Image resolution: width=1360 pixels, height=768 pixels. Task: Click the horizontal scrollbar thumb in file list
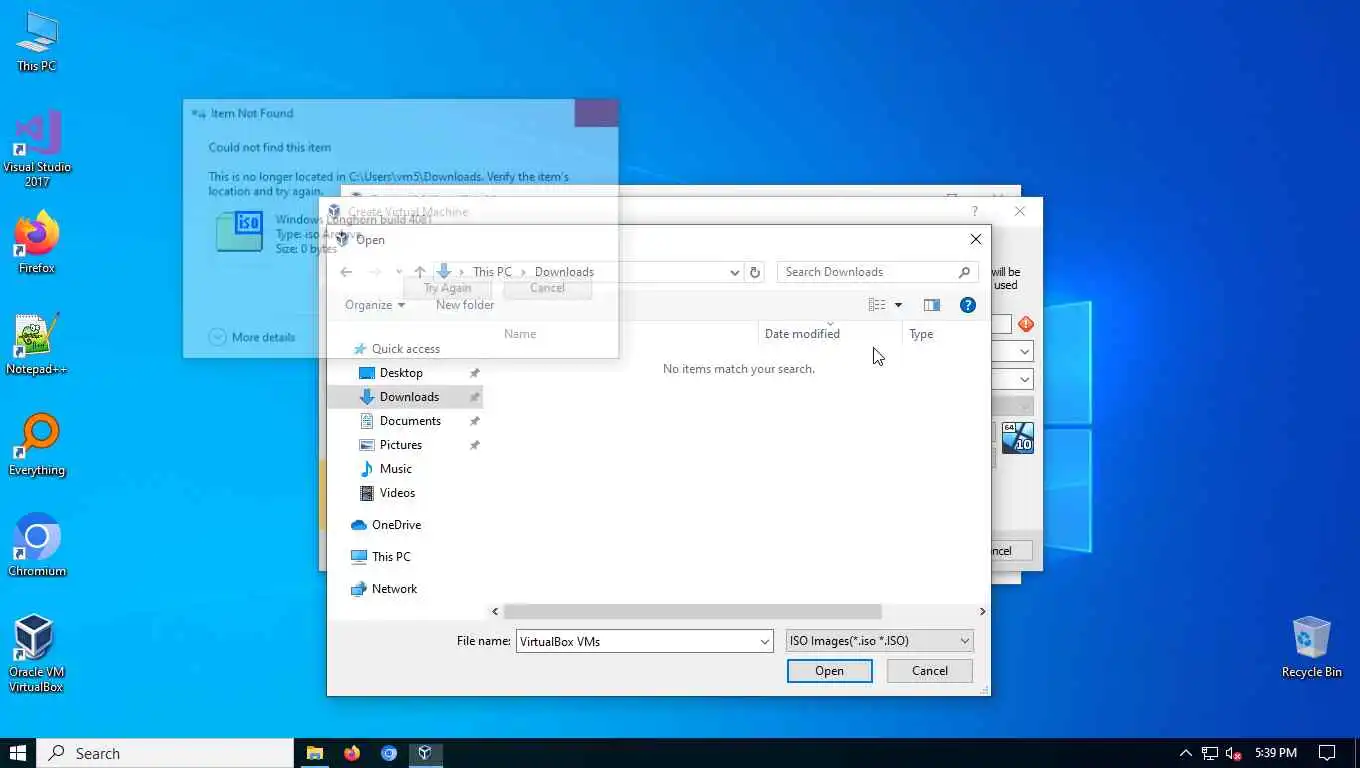pyautogui.click(x=692, y=611)
